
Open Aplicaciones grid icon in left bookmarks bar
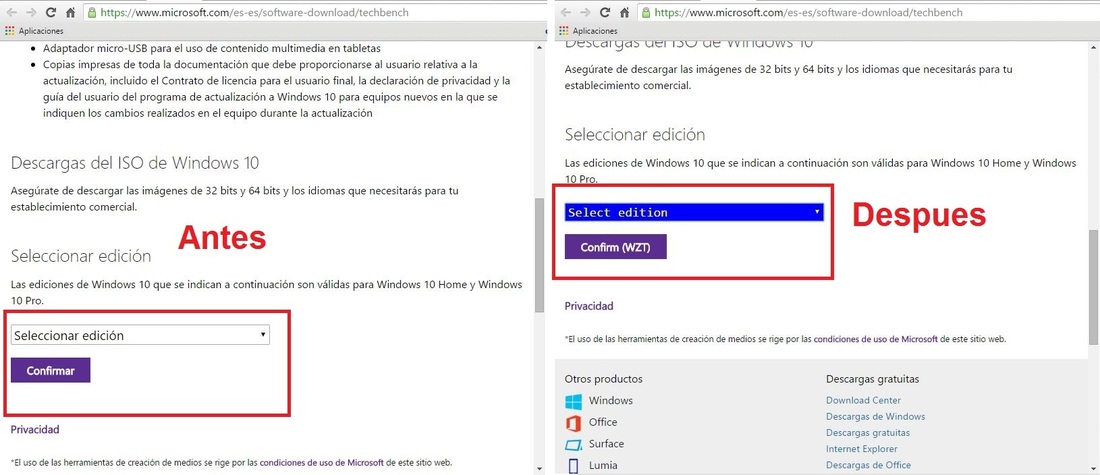(9, 31)
